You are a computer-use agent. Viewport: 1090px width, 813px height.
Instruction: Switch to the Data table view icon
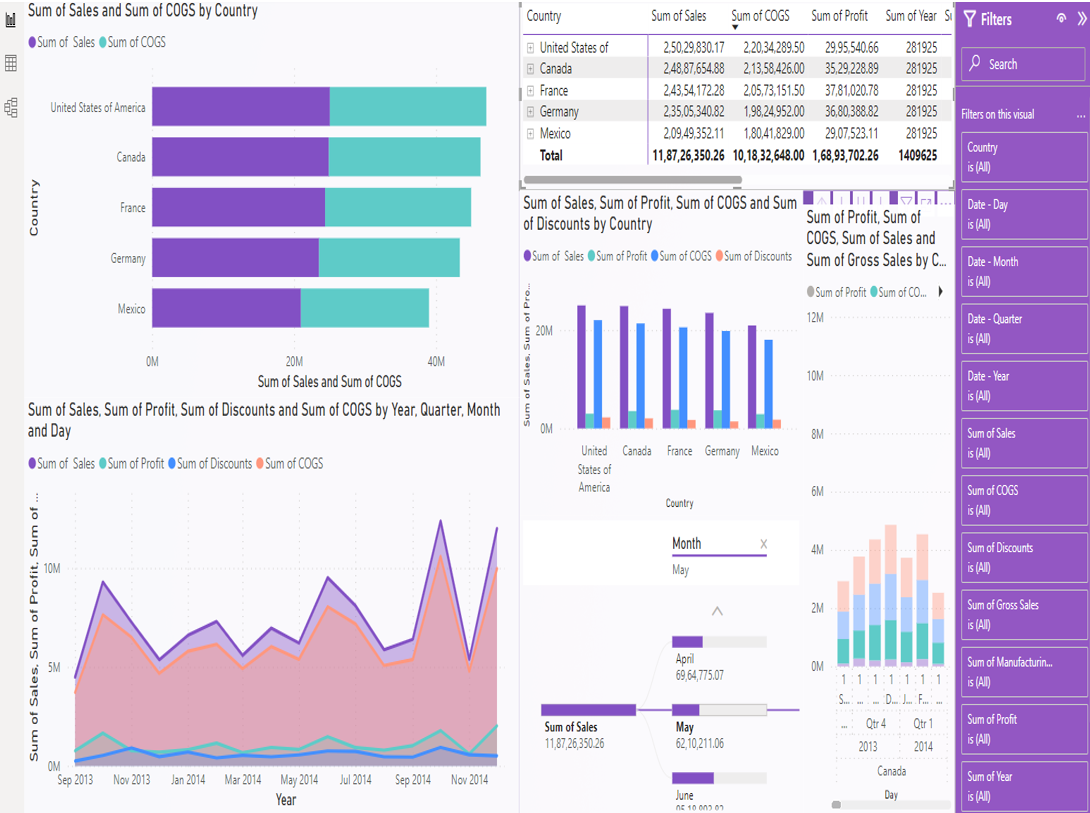(x=11, y=64)
